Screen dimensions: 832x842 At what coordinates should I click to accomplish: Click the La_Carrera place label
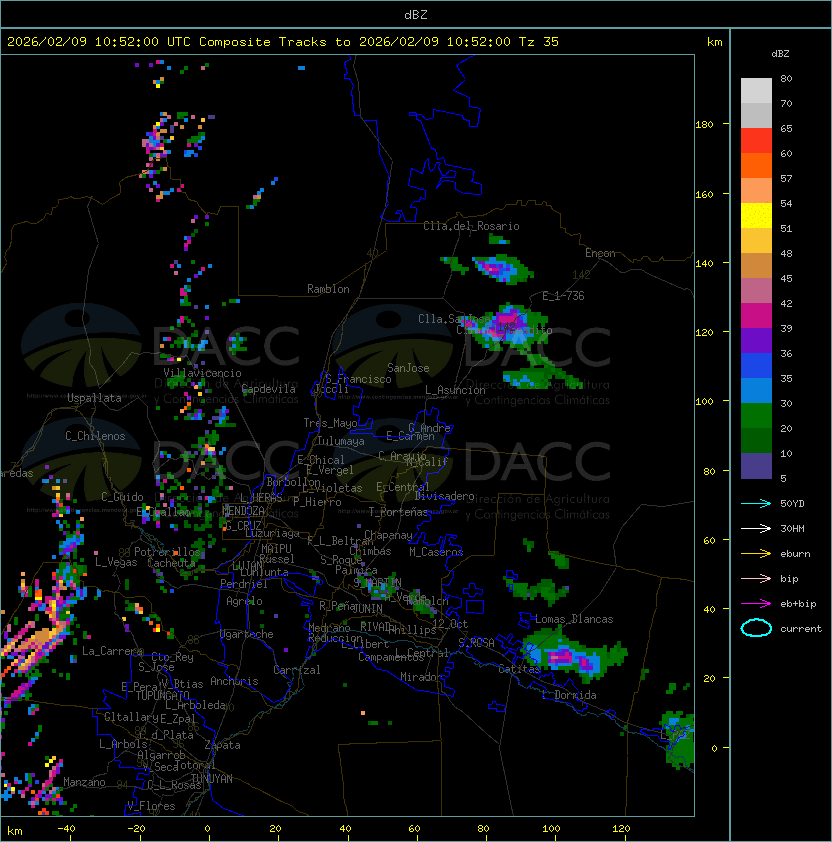[113, 651]
